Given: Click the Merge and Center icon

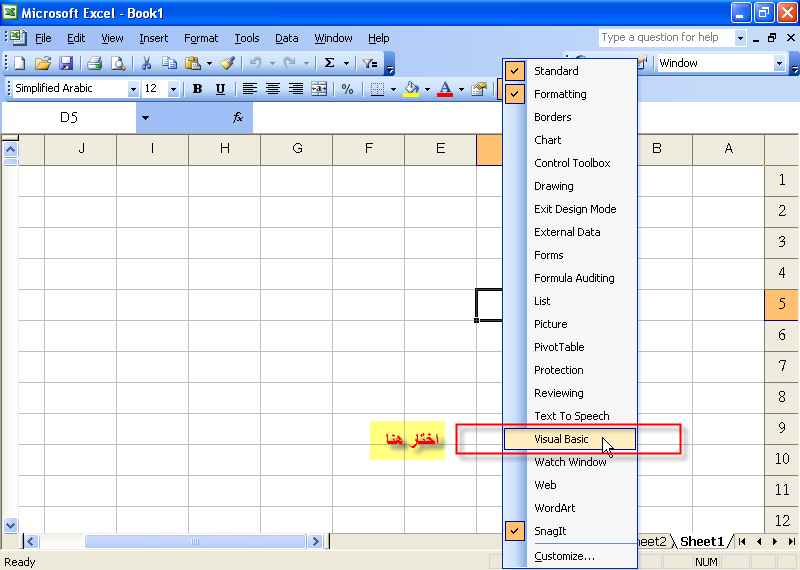Looking at the screenshot, I should tap(319, 89).
